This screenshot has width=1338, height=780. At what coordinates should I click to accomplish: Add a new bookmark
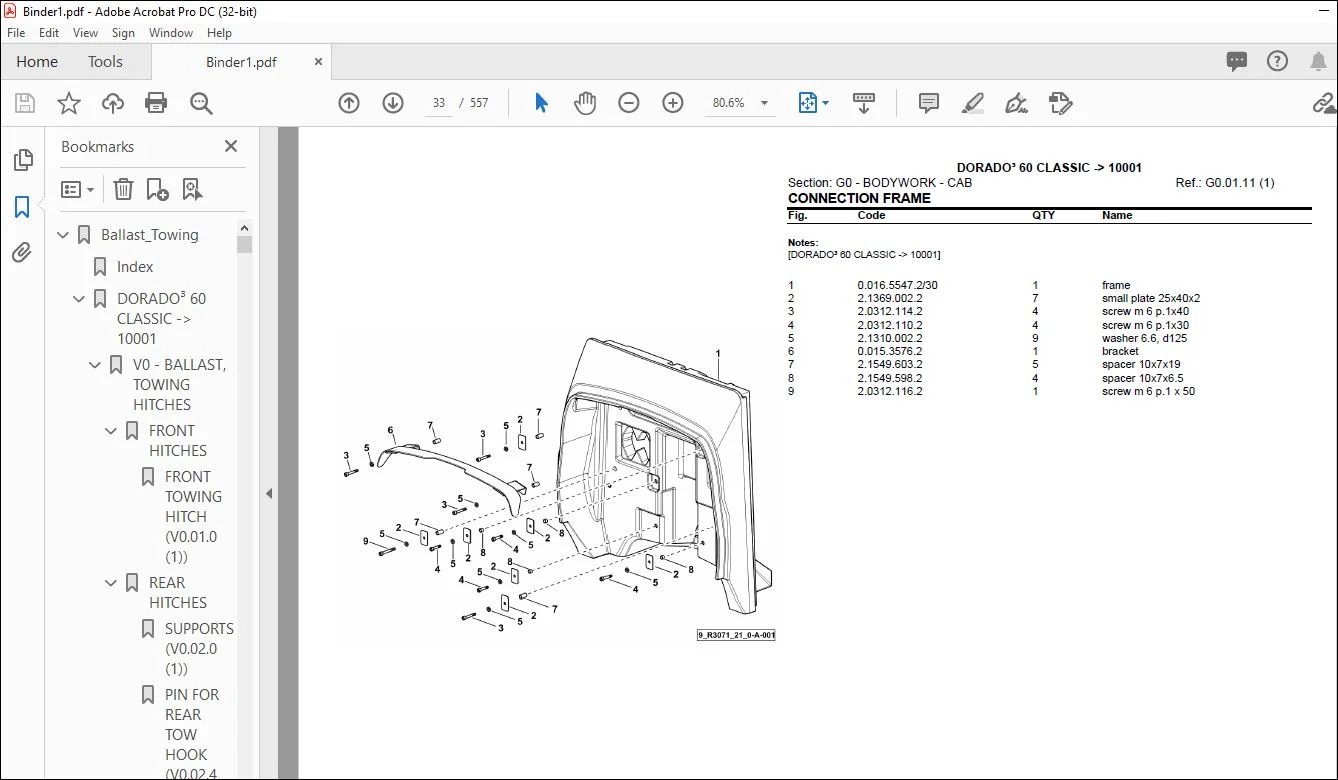tap(157, 189)
